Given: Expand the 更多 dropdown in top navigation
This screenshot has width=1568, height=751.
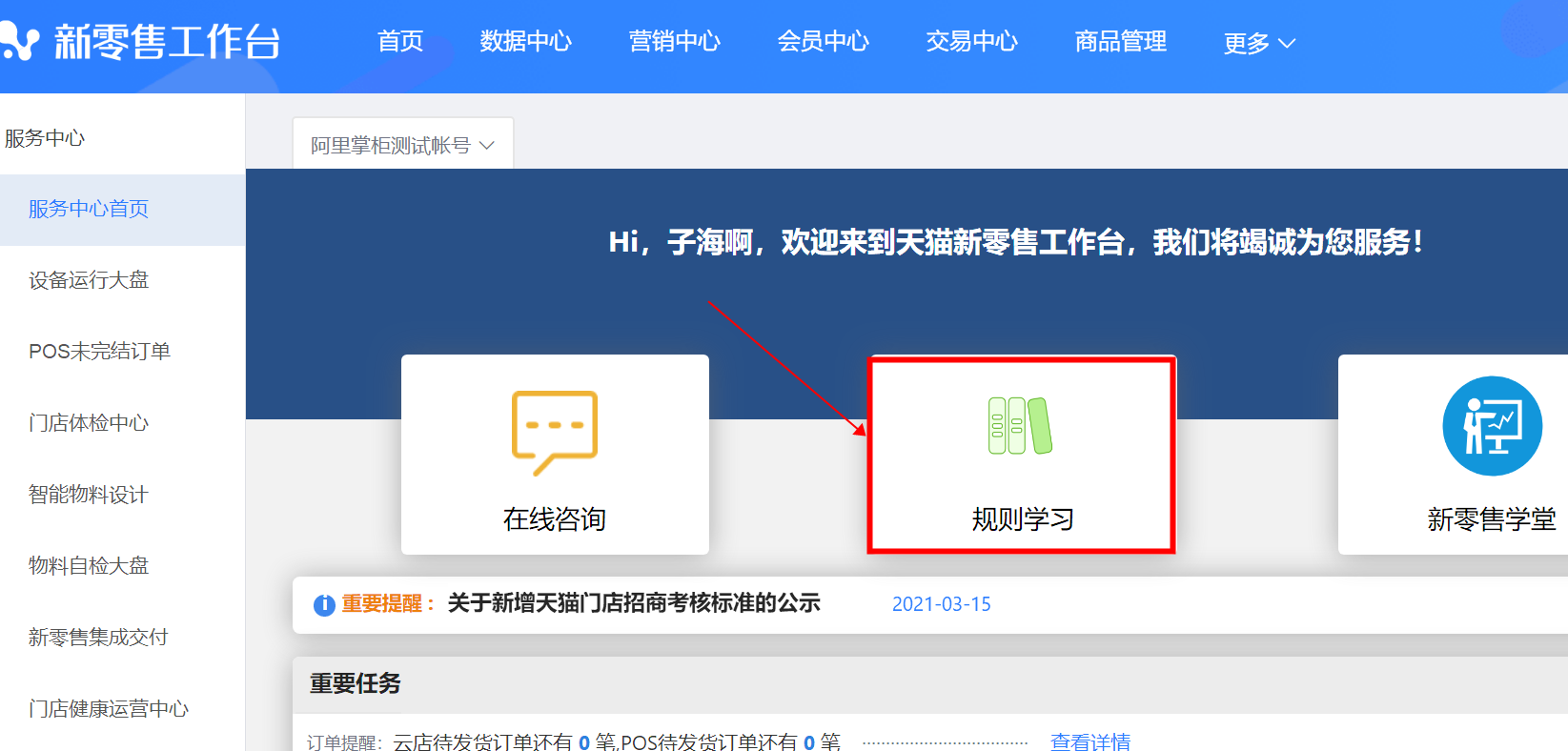Looking at the screenshot, I should (x=1258, y=43).
